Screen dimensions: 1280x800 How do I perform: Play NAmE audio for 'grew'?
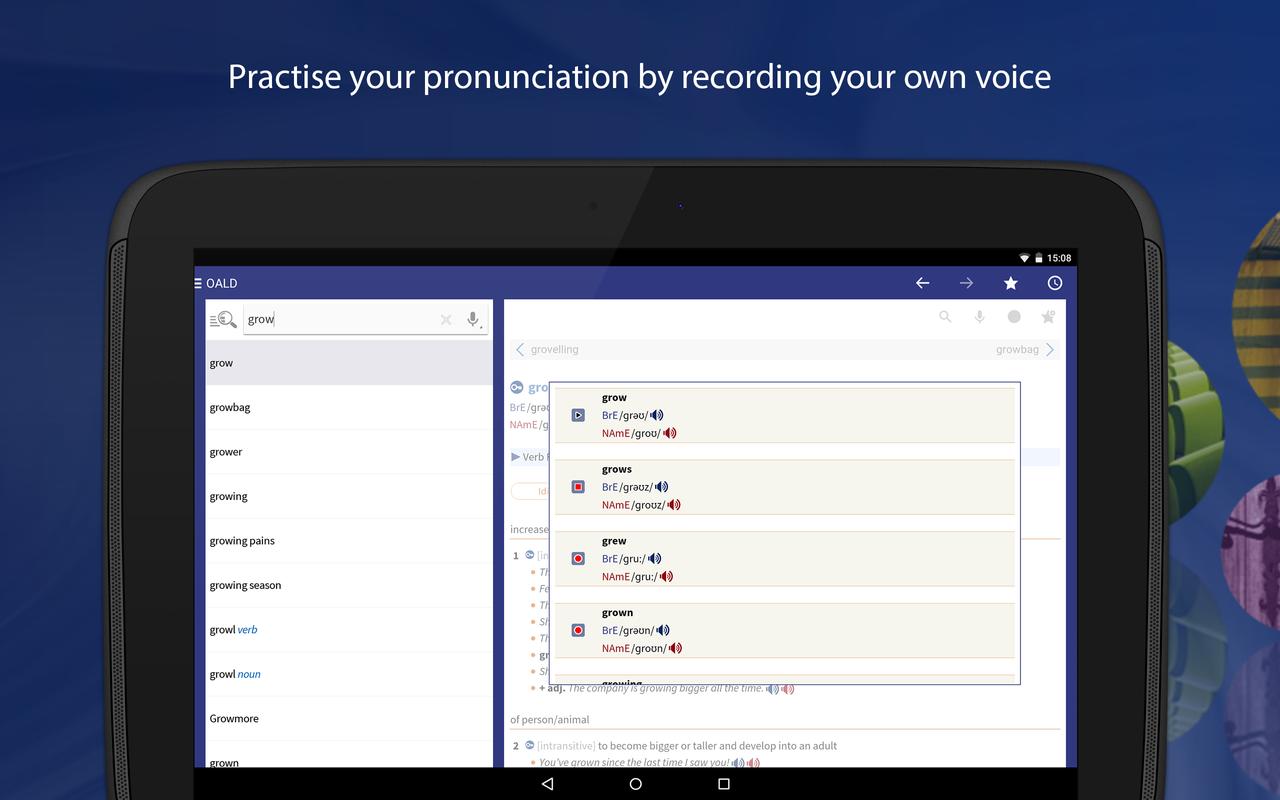667,576
